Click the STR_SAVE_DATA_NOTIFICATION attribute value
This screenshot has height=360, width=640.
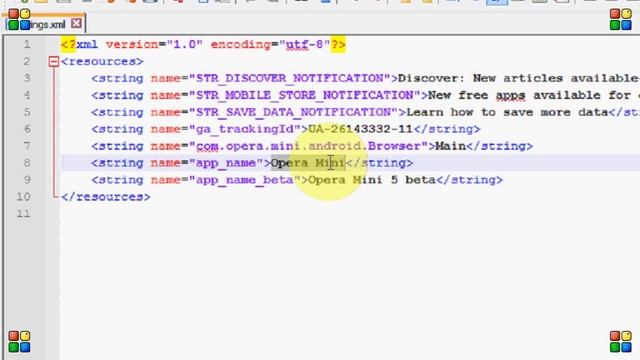pos(293,112)
